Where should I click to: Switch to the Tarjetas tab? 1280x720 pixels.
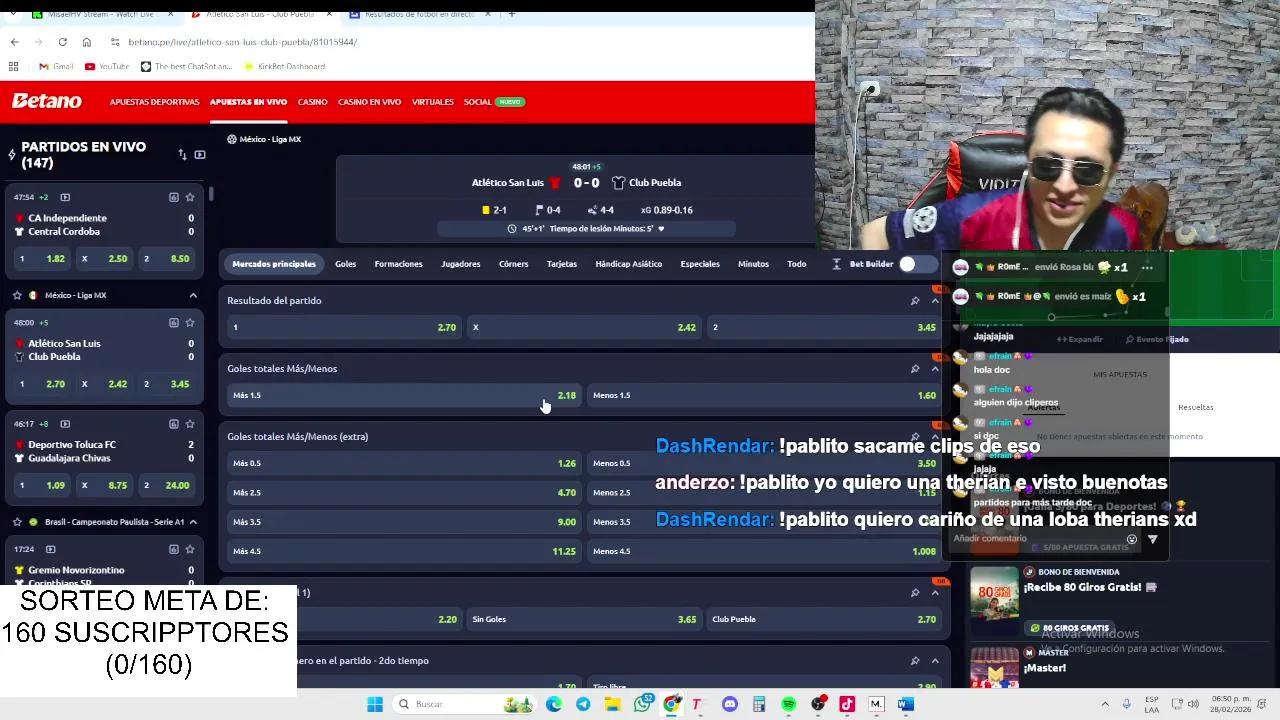[562, 264]
